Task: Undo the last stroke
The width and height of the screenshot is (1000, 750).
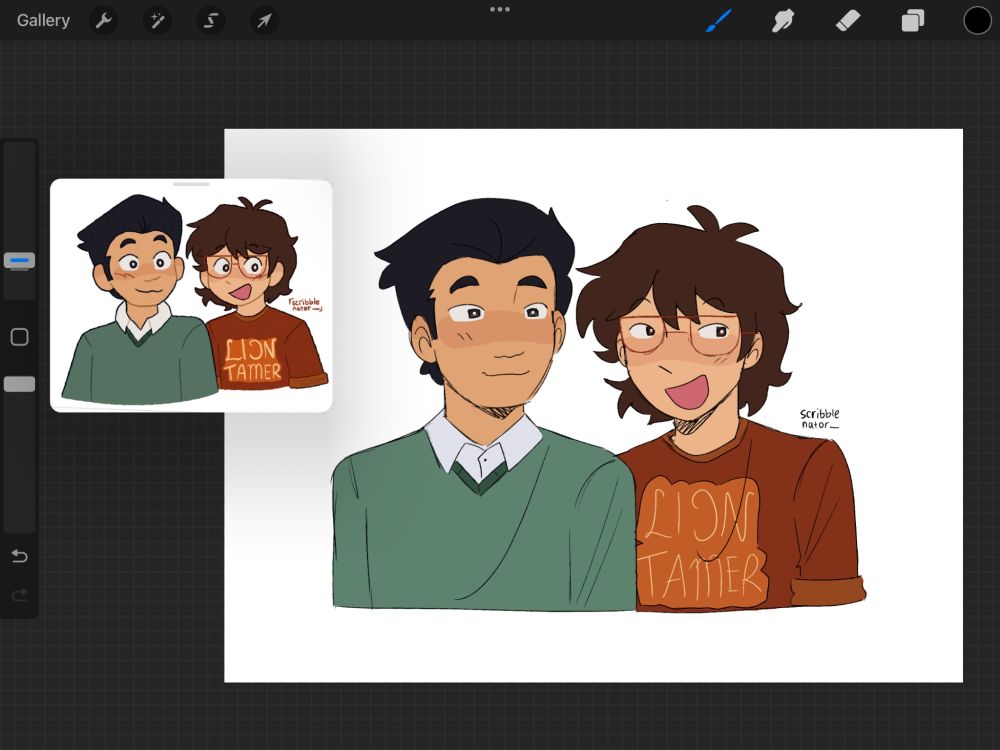Action: (x=19, y=556)
